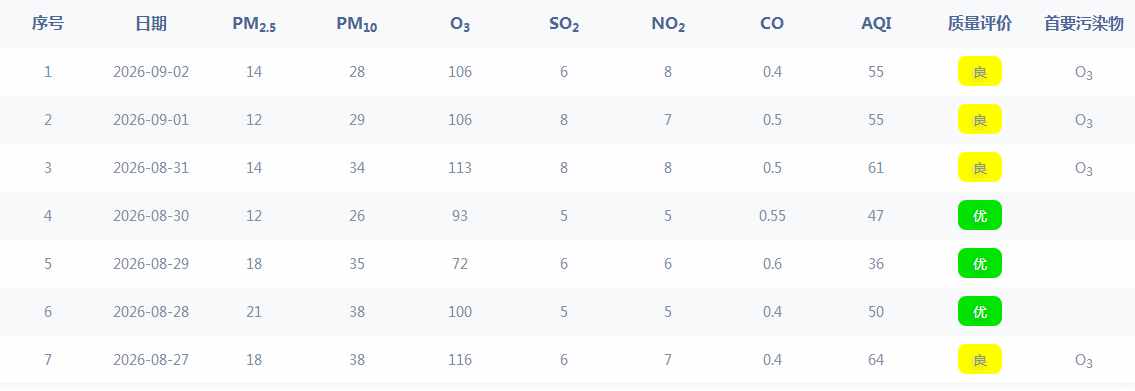This screenshot has height=391, width=1135.
Task: Click the CO value 0.55
Action: (772, 216)
